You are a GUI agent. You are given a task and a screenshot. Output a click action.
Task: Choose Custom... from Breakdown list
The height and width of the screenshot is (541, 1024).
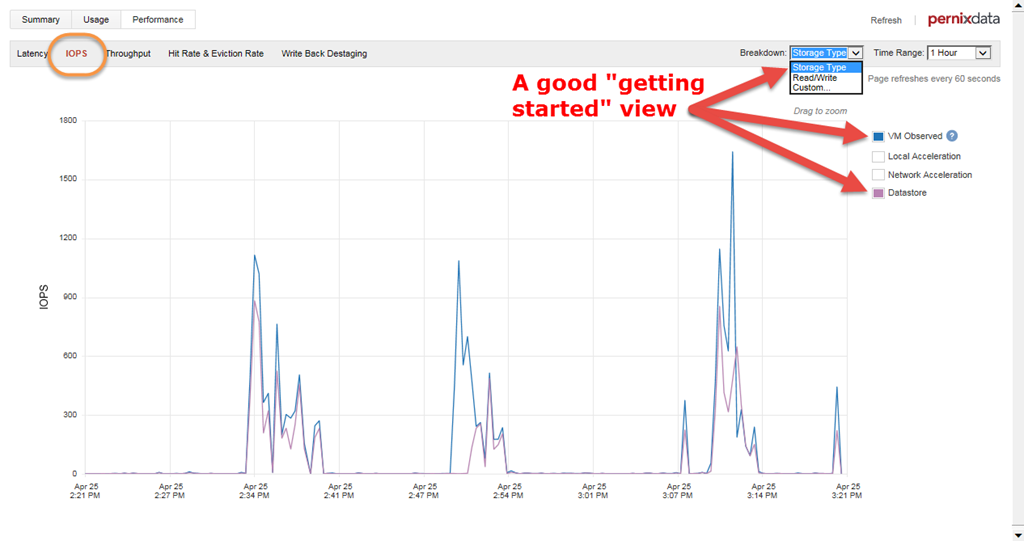click(812, 88)
